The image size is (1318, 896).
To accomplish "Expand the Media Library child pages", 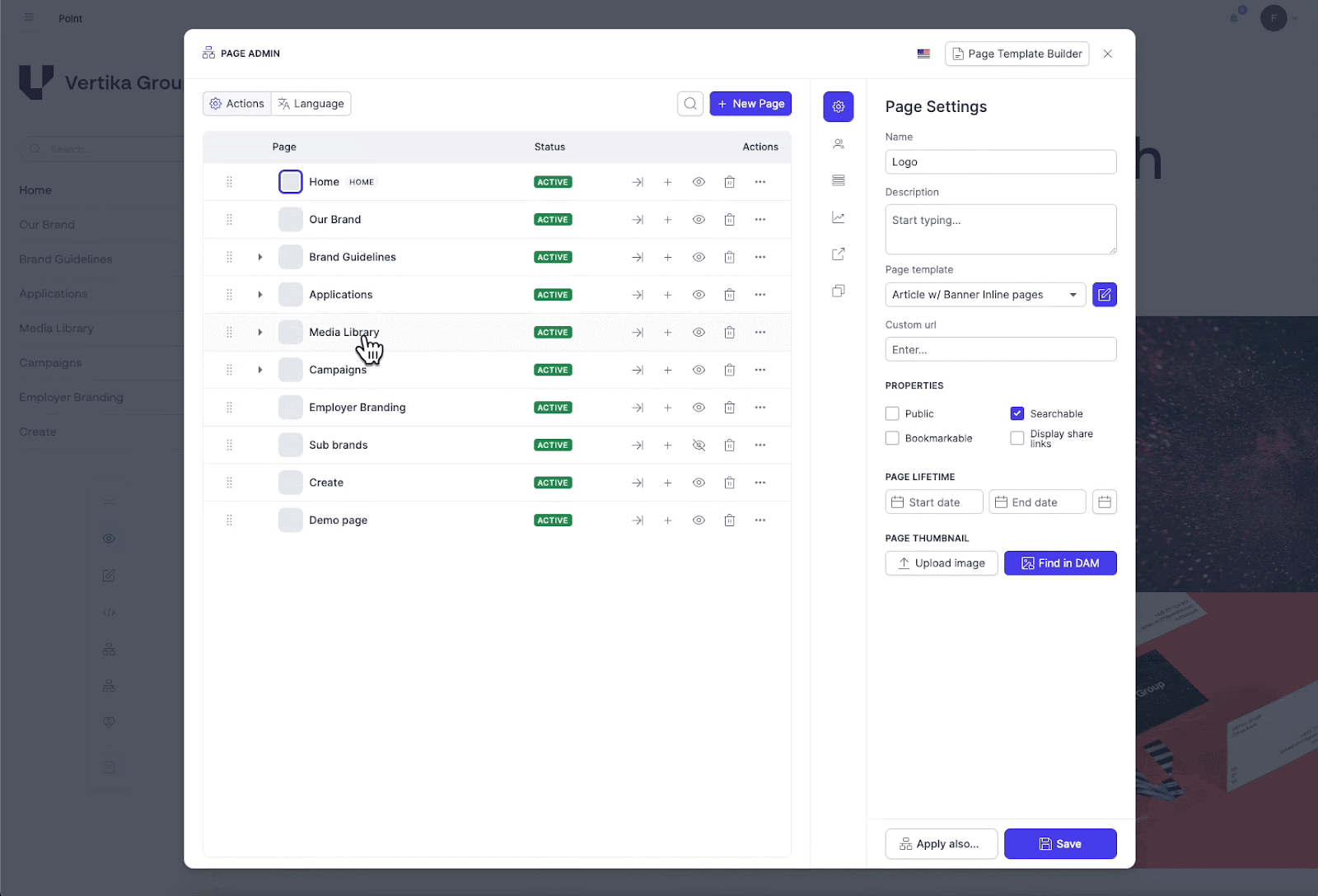I will coord(260,332).
